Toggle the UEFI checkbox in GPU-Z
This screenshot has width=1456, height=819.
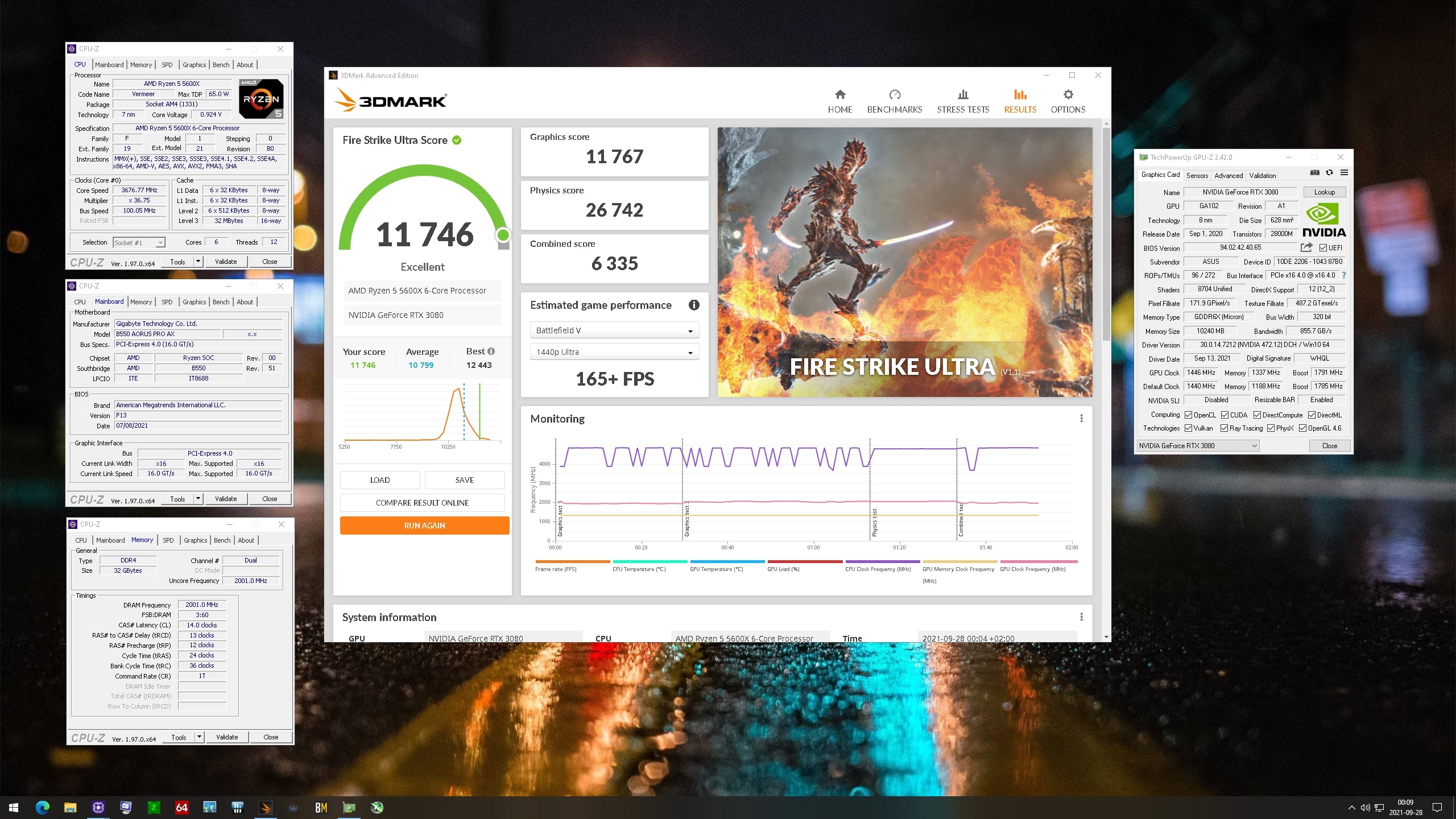[1323, 248]
